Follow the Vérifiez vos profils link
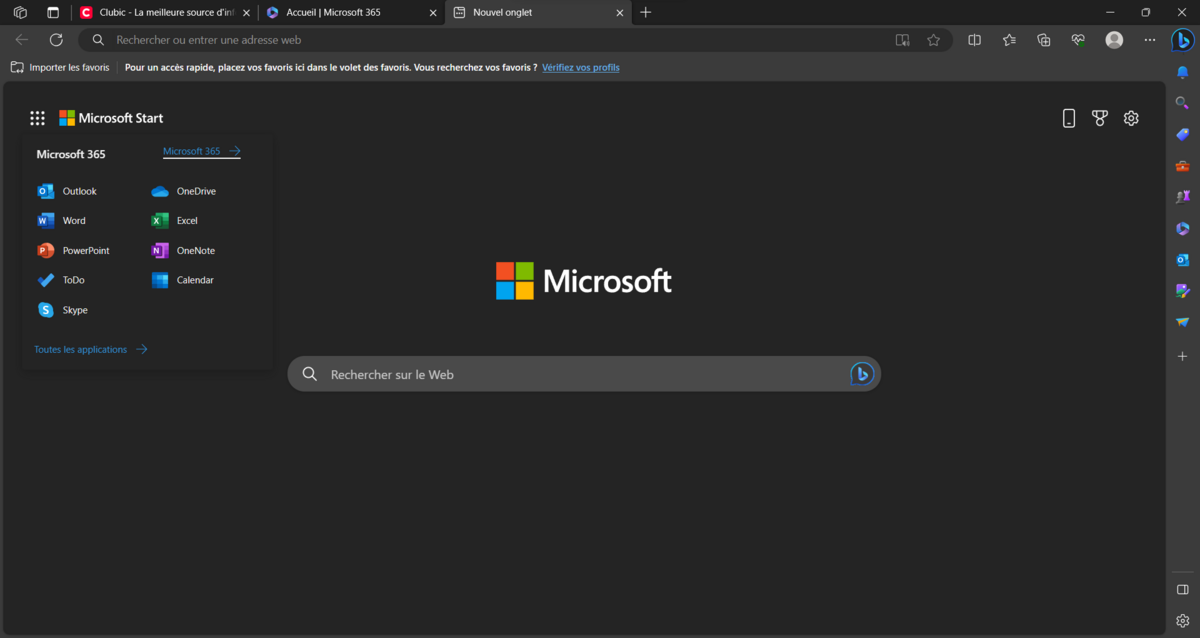 (x=581, y=68)
